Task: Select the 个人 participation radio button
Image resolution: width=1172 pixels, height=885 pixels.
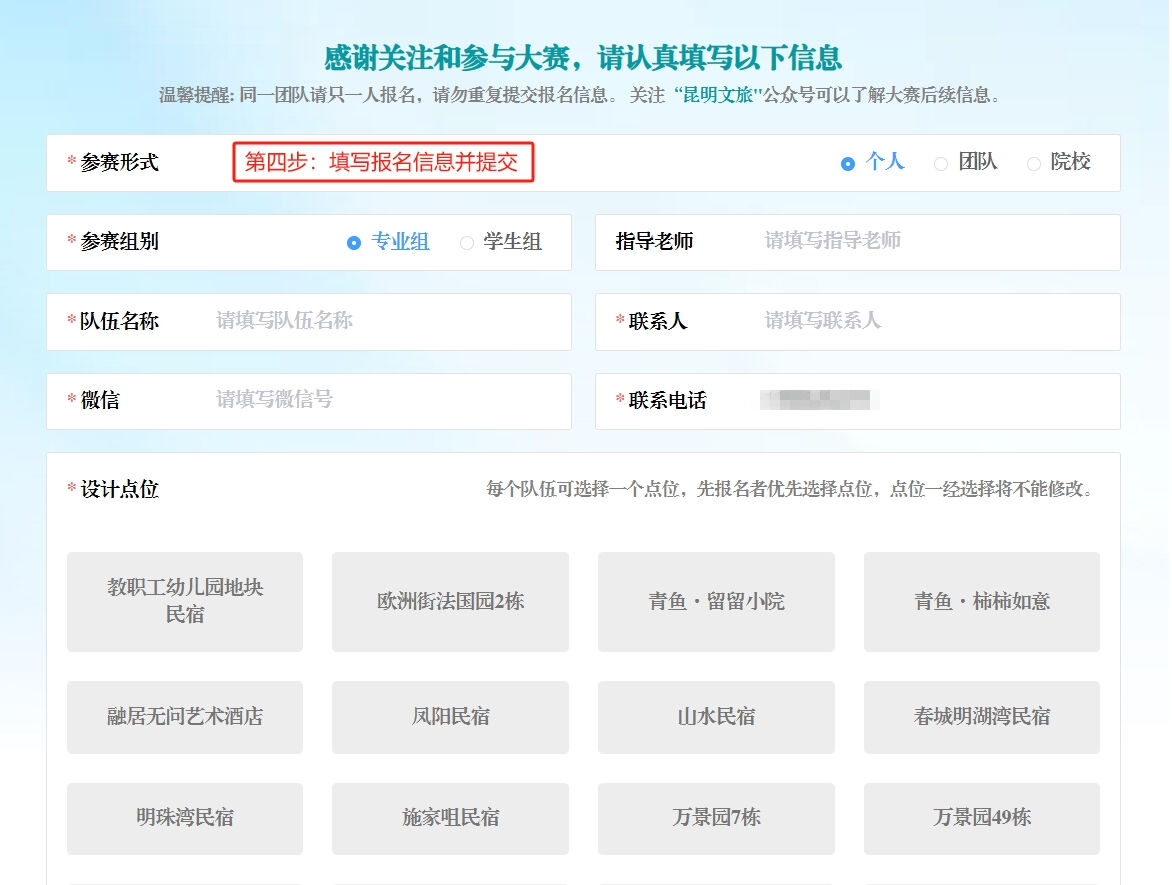Action: pyautogui.click(x=848, y=163)
